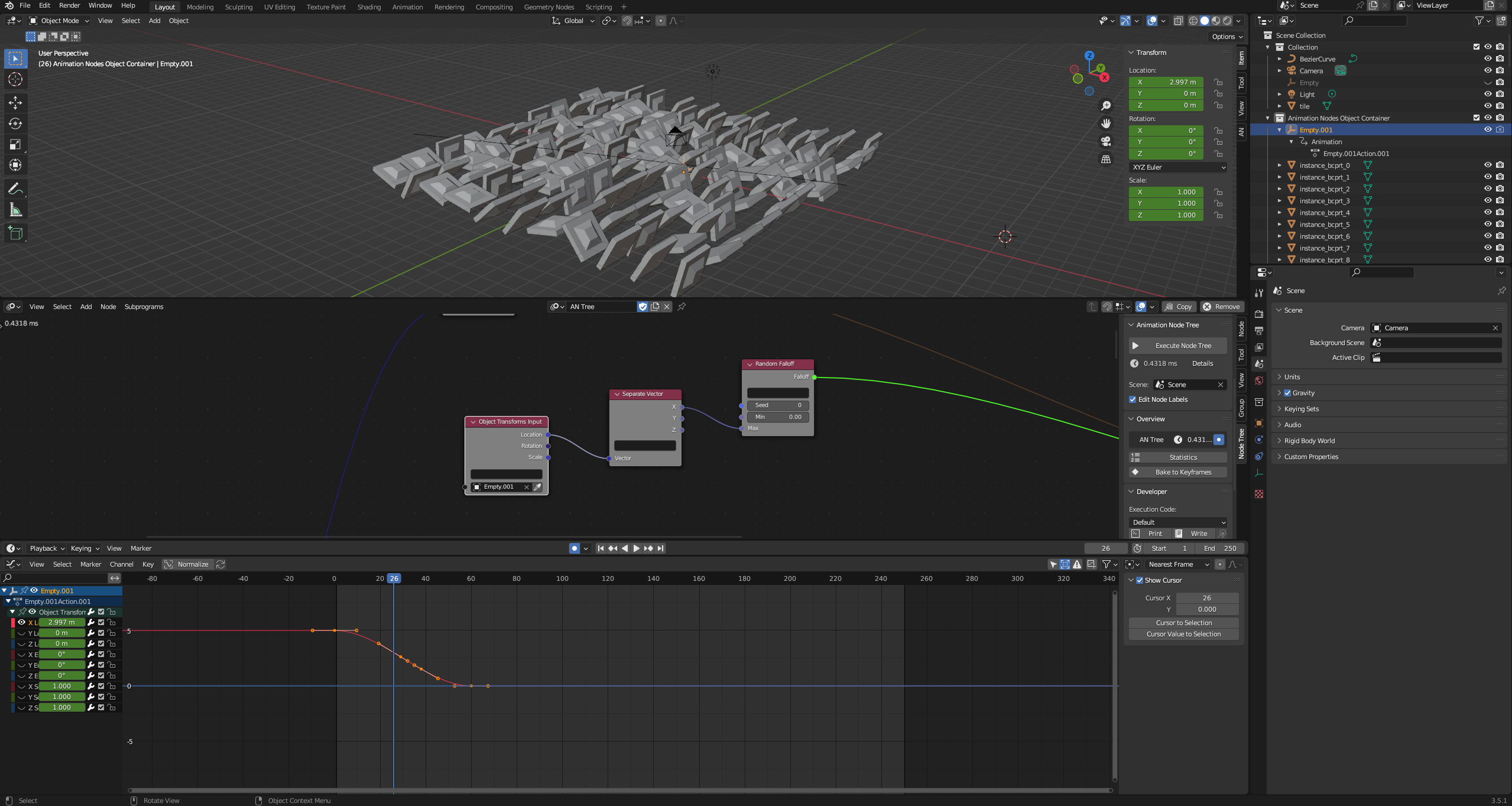Play the animation forward

[637, 548]
